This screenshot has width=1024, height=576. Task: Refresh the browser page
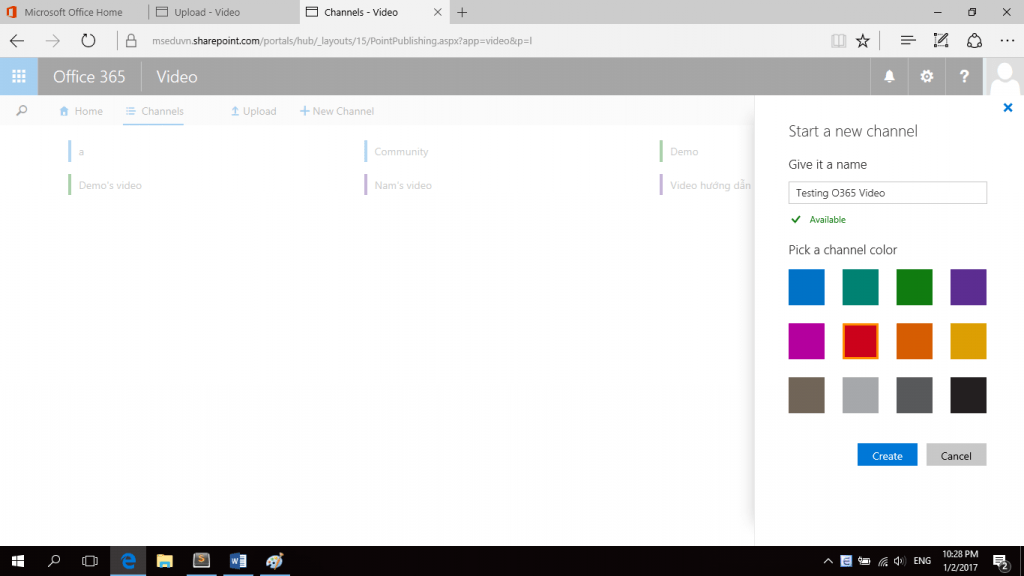88,40
